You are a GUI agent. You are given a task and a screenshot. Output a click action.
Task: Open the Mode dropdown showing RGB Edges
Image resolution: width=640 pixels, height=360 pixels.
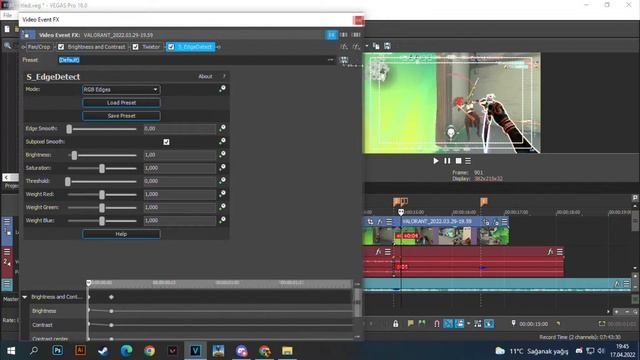121,89
